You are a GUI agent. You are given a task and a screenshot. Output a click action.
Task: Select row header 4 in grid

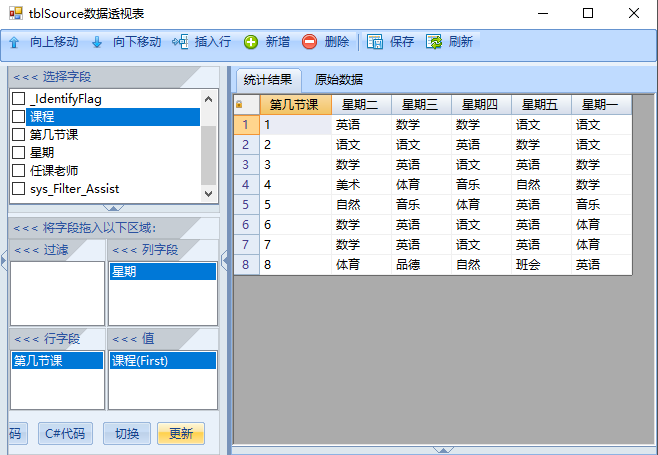coord(247,185)
